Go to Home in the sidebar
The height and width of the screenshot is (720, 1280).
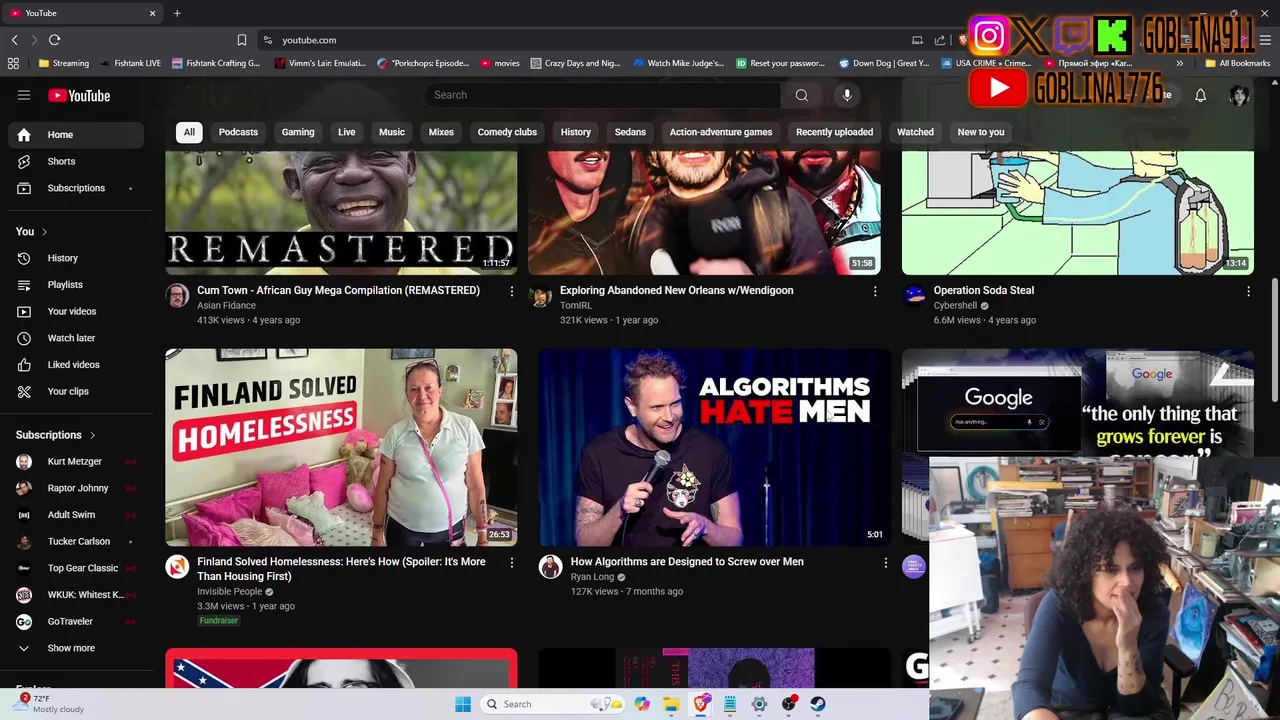[x=78, y=135]
